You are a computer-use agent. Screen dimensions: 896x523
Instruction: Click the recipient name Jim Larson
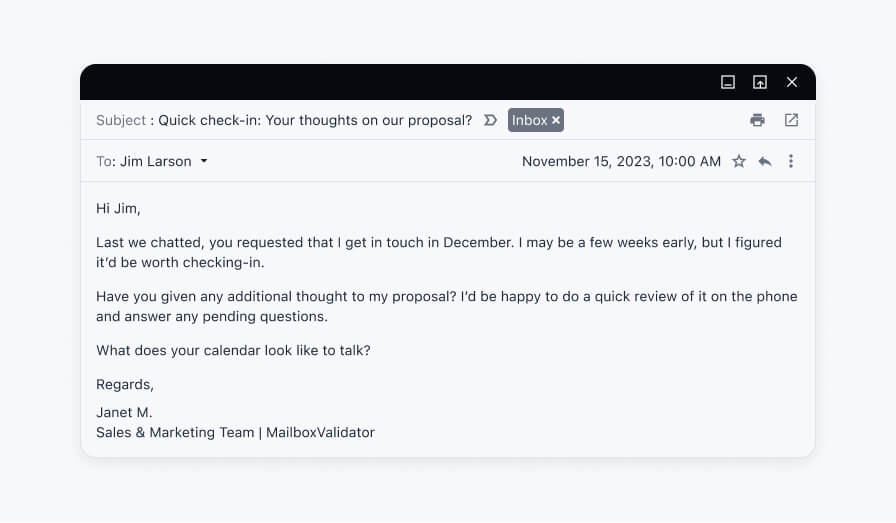point(155,161)
